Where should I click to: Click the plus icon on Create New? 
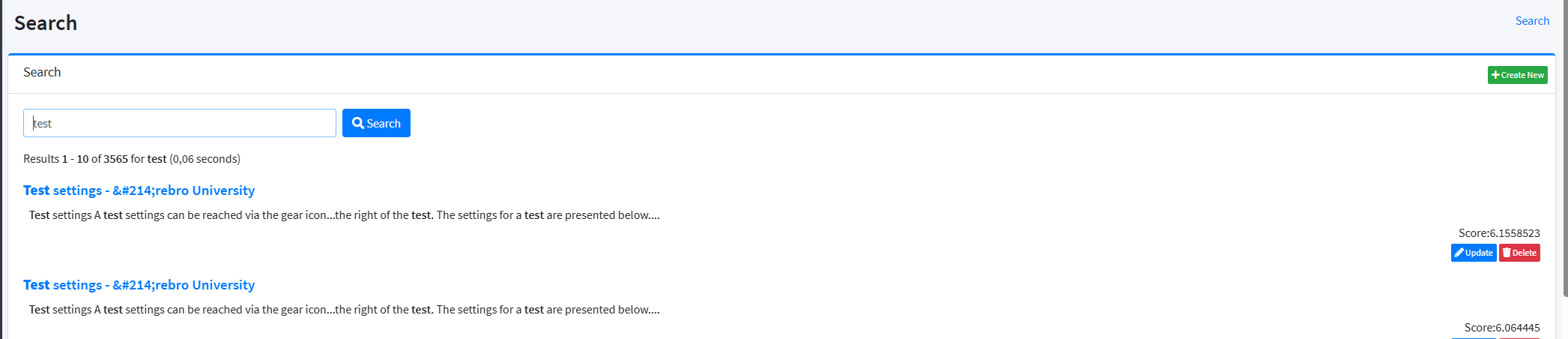pos(1495,75)
